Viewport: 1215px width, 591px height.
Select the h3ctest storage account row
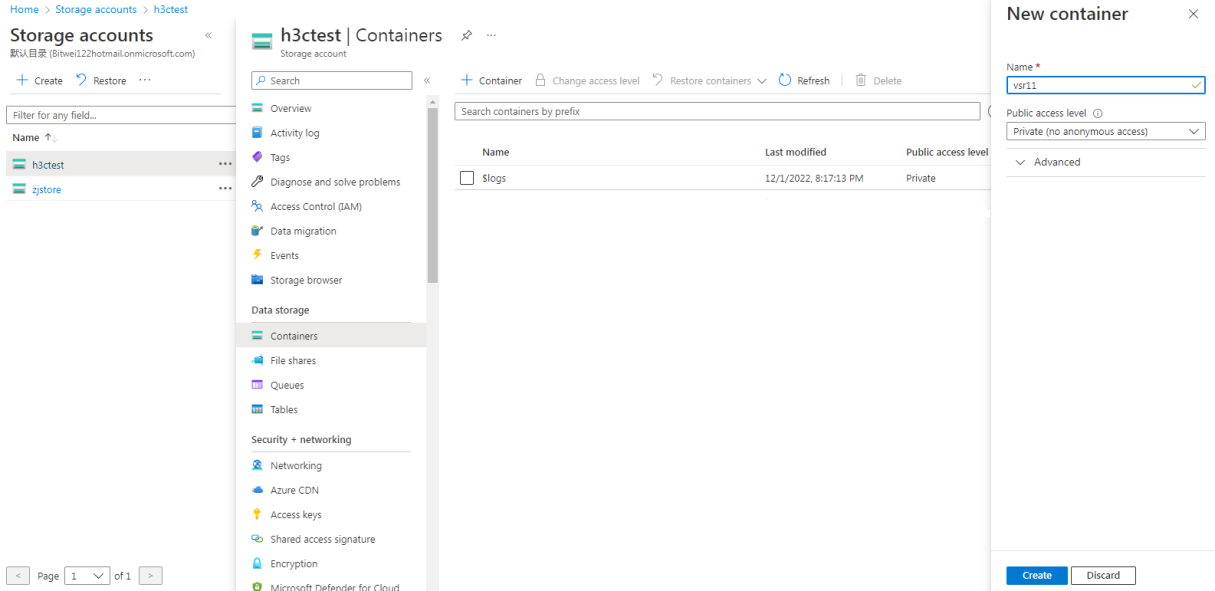(121, 164)
